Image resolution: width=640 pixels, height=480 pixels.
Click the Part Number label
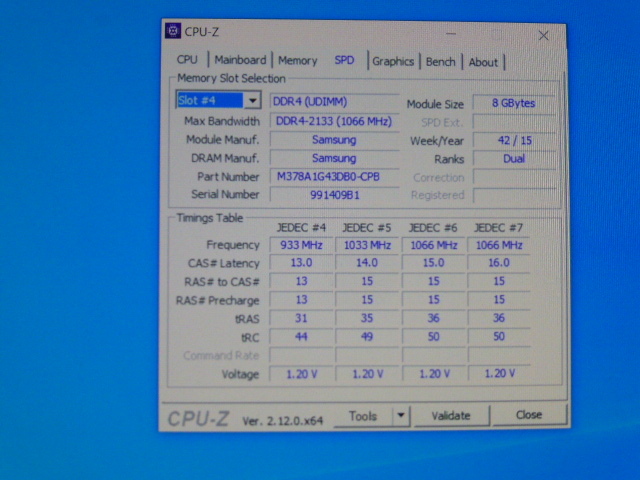(x=228, y=177)
